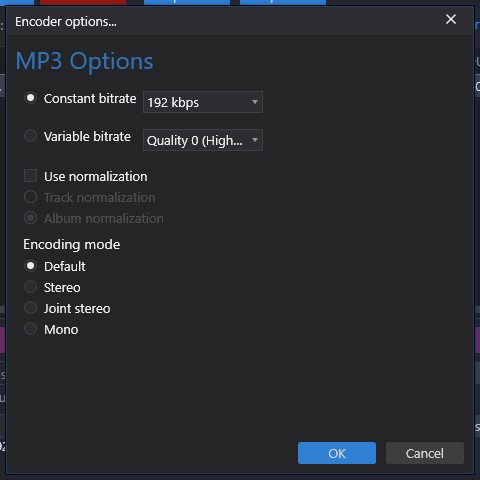The width and height of the screenshot is (480, 480).
Task: Click the MP3 Options heading
Action: pyautogui.click(x=84, y=61)
